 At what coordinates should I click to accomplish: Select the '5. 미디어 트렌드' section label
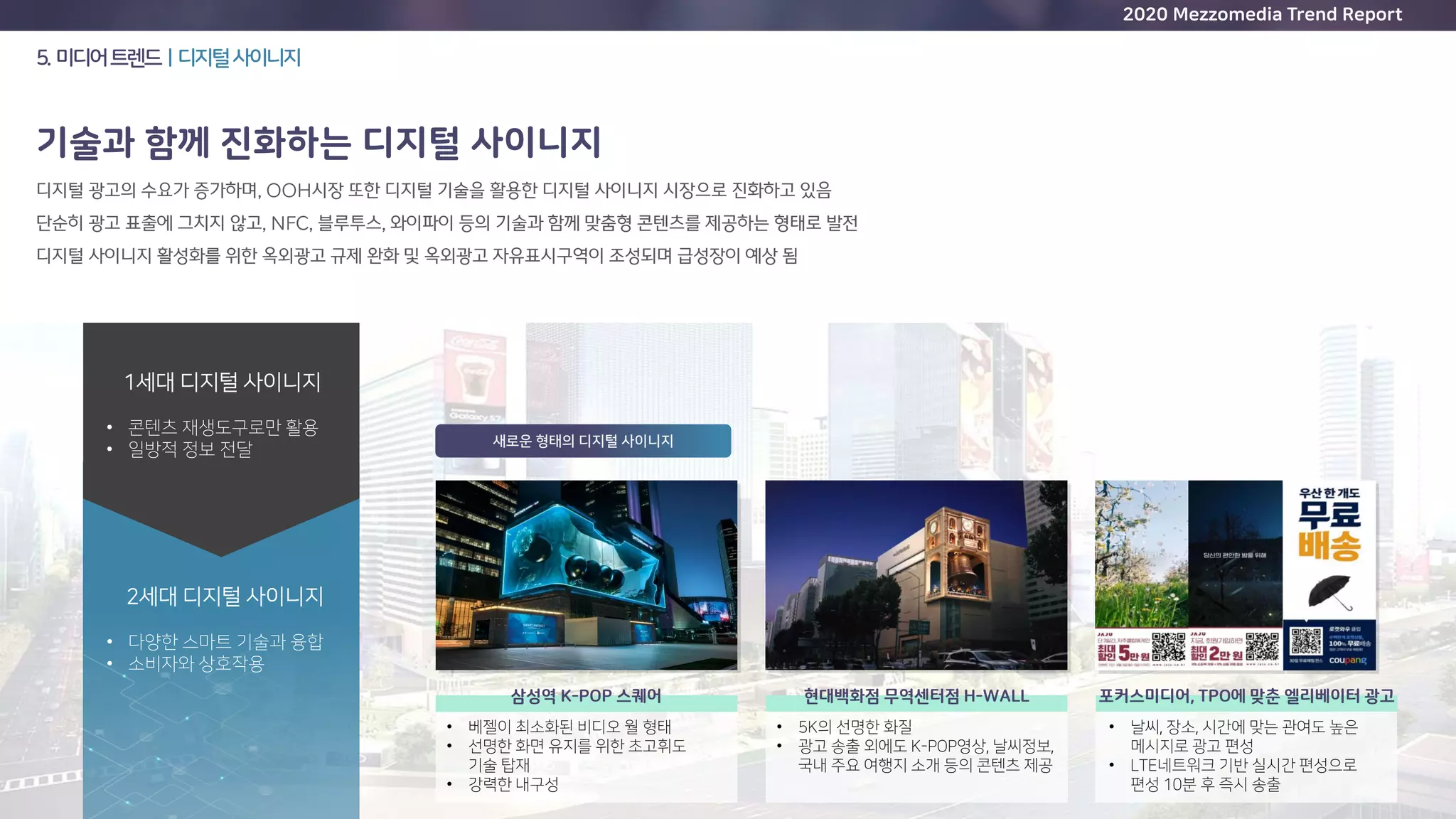coord(100,58)
